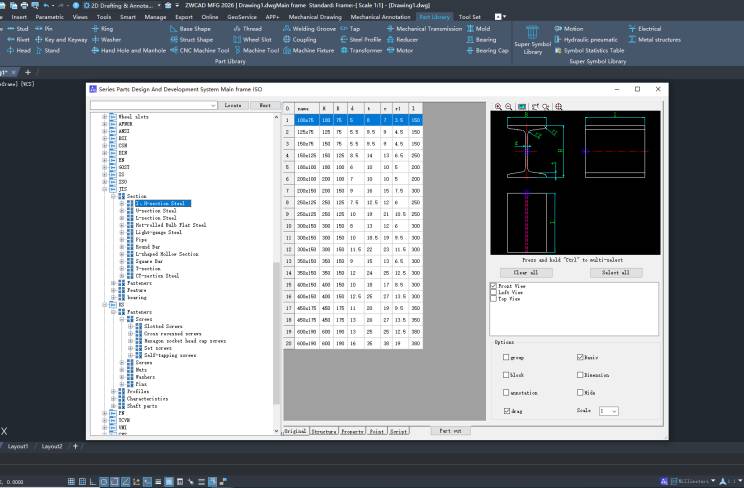This screenshot has width=744, height=488.
Task: Click the zoom out magnifier icon above preview
Action: (x=509, y=106)
